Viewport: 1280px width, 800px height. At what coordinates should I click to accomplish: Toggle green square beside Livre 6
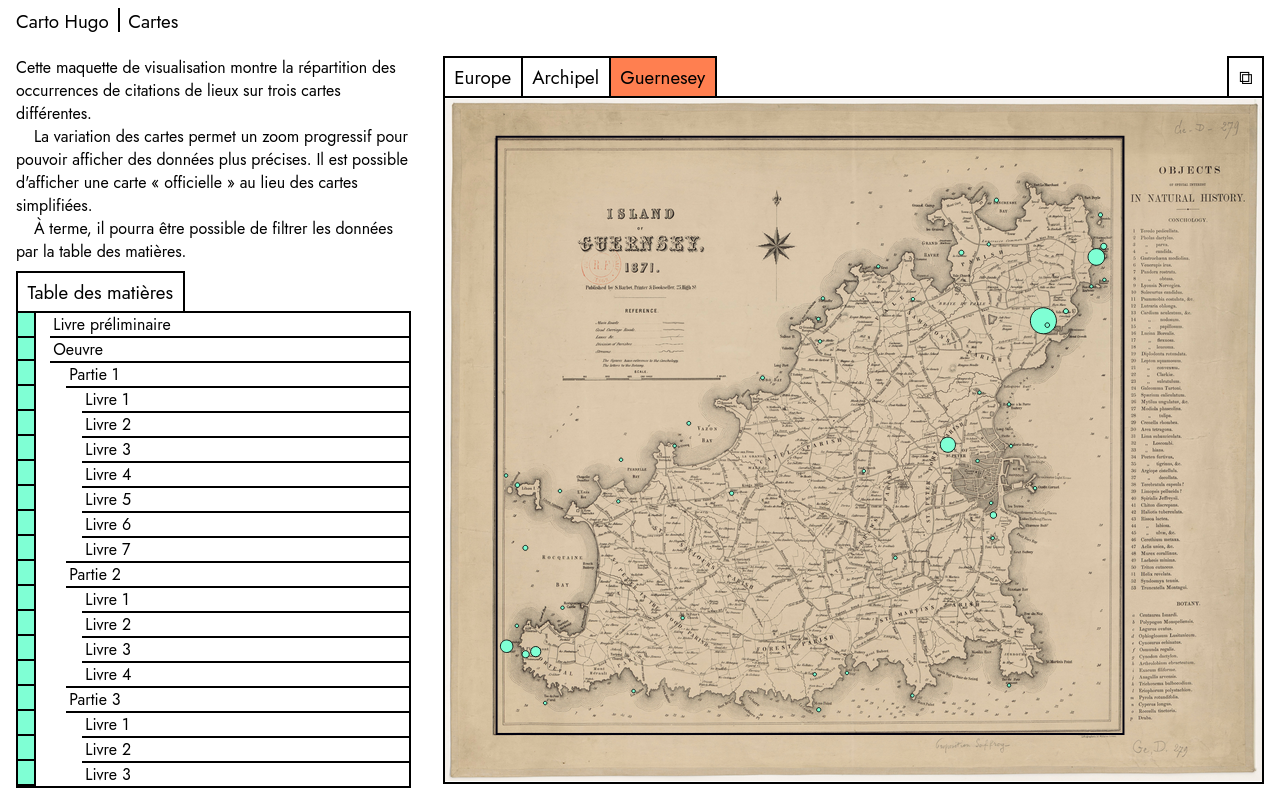26,524
